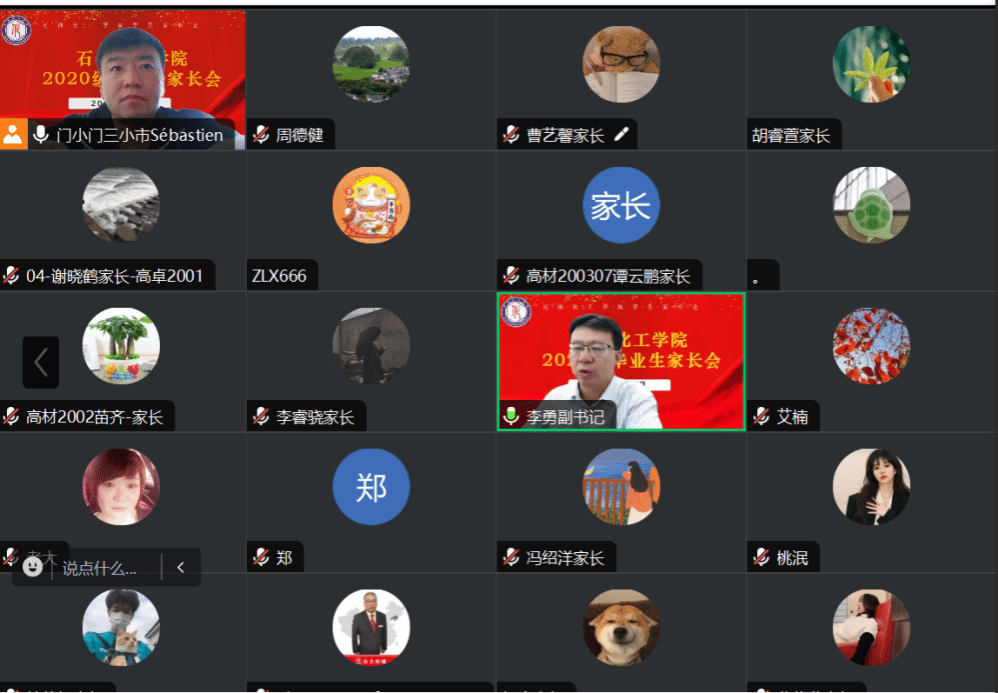Click the microphone icon beside 门小门三小市Sébastien
Viewport: 998px width, 693px height.
(41, 134)
